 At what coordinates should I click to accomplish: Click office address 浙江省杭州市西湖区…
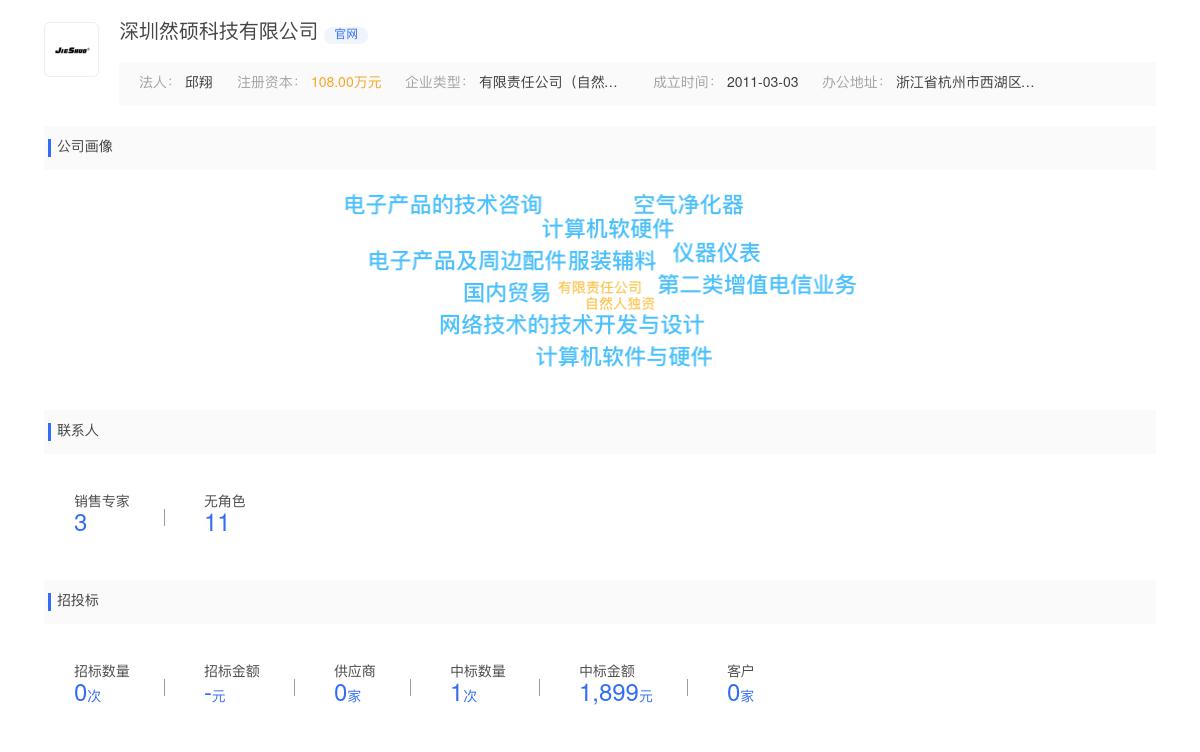point(965,83)
